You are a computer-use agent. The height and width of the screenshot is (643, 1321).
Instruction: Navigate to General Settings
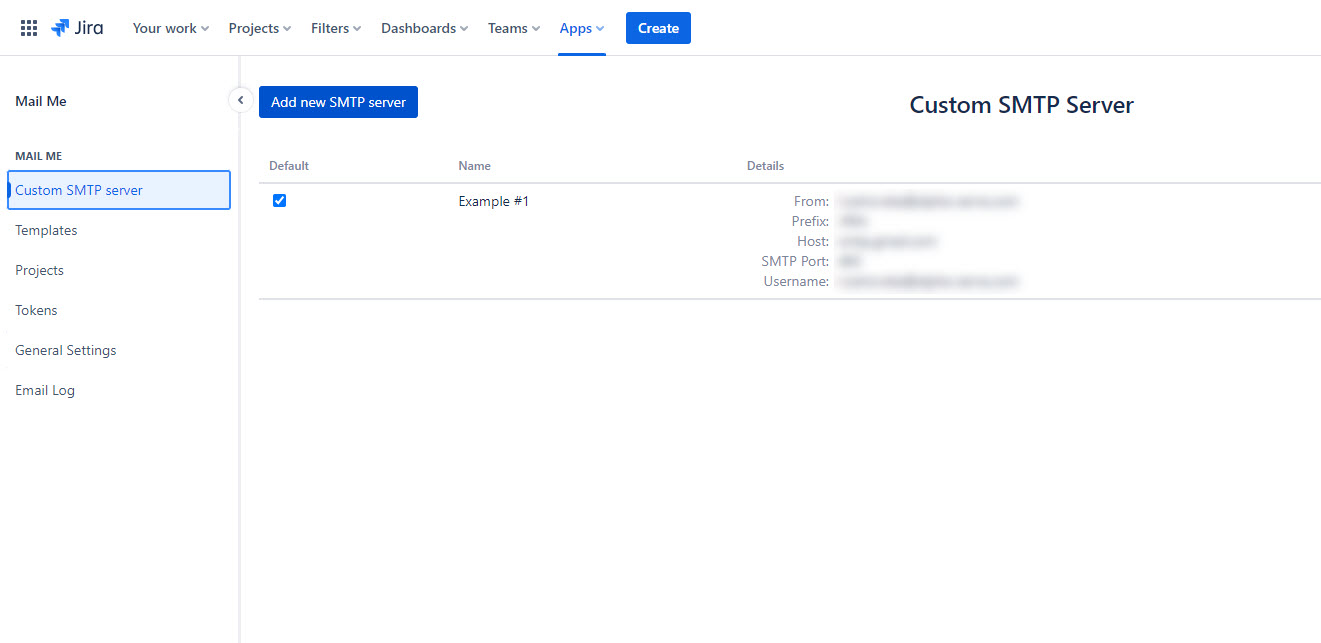coord(65,350)
